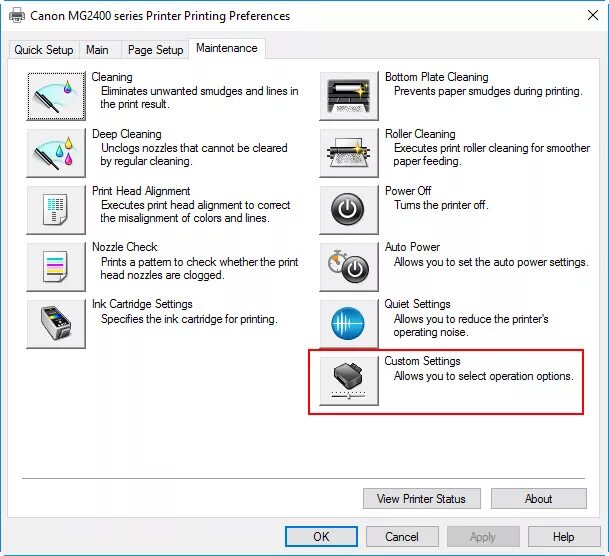Open Auto Power settings icon
Viewport: 609px width, 556px height.
tap(349, 267)
